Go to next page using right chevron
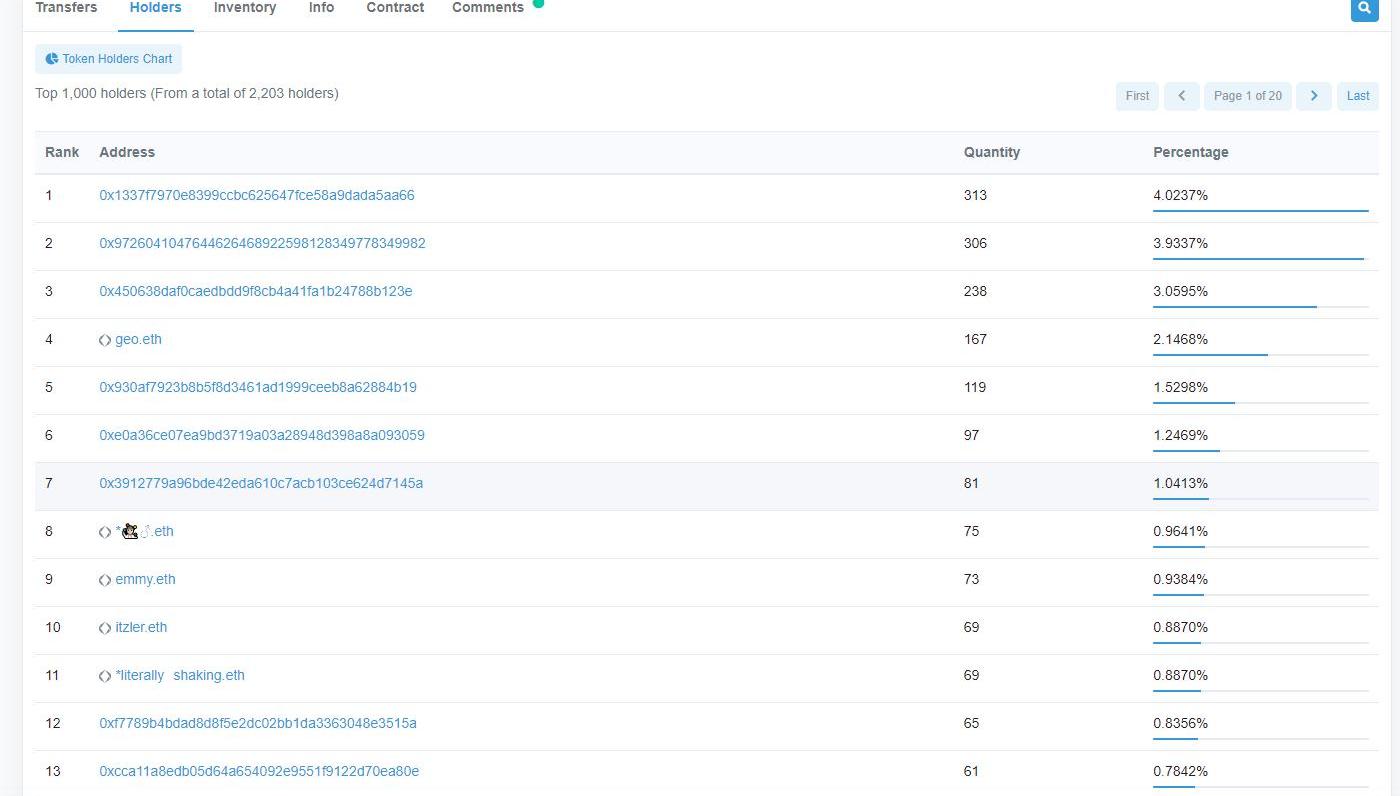The width and height of the screenshot is (1400, 796). coord(1313,96)
